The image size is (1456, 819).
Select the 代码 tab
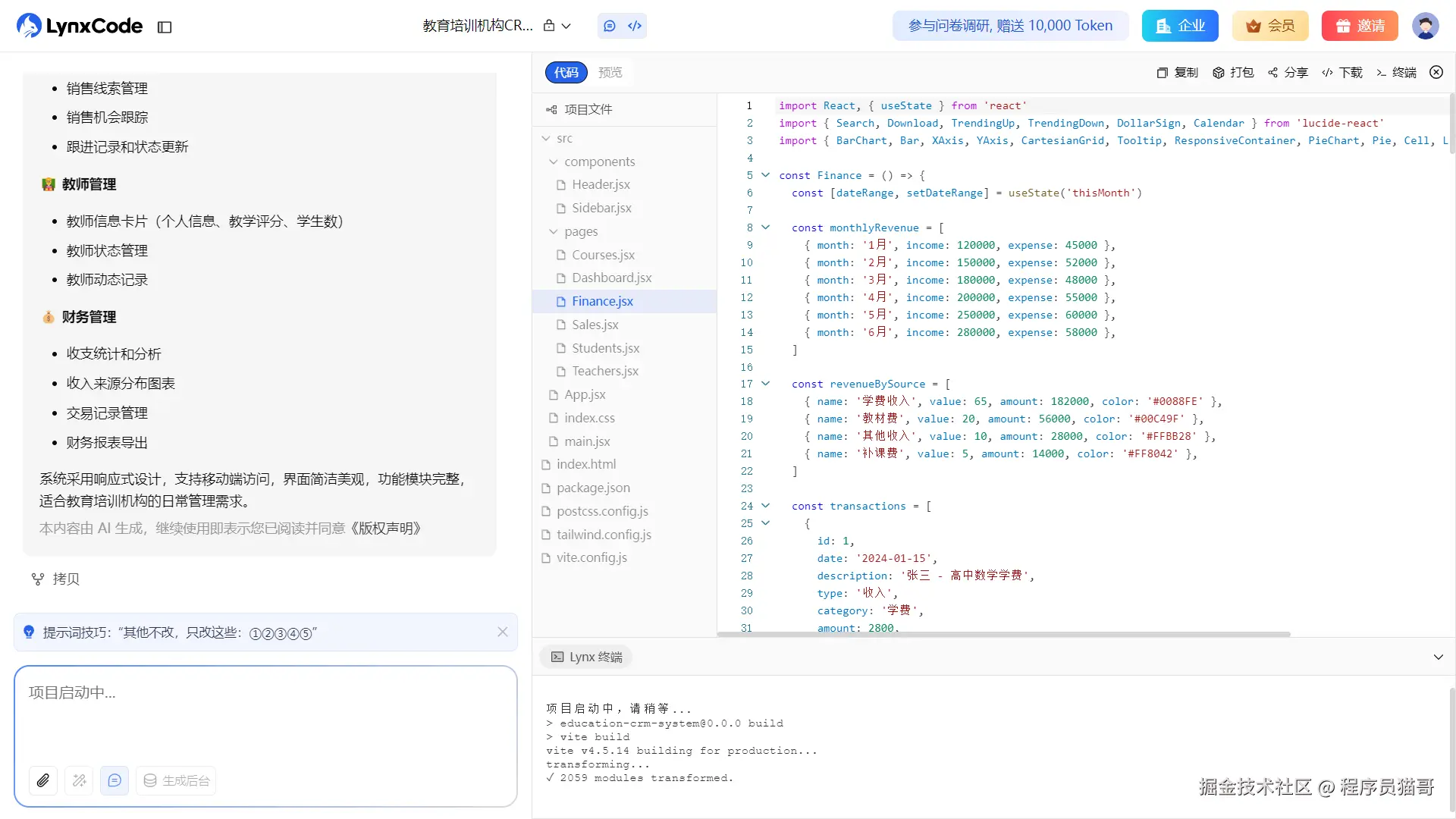tap(566, 72)
